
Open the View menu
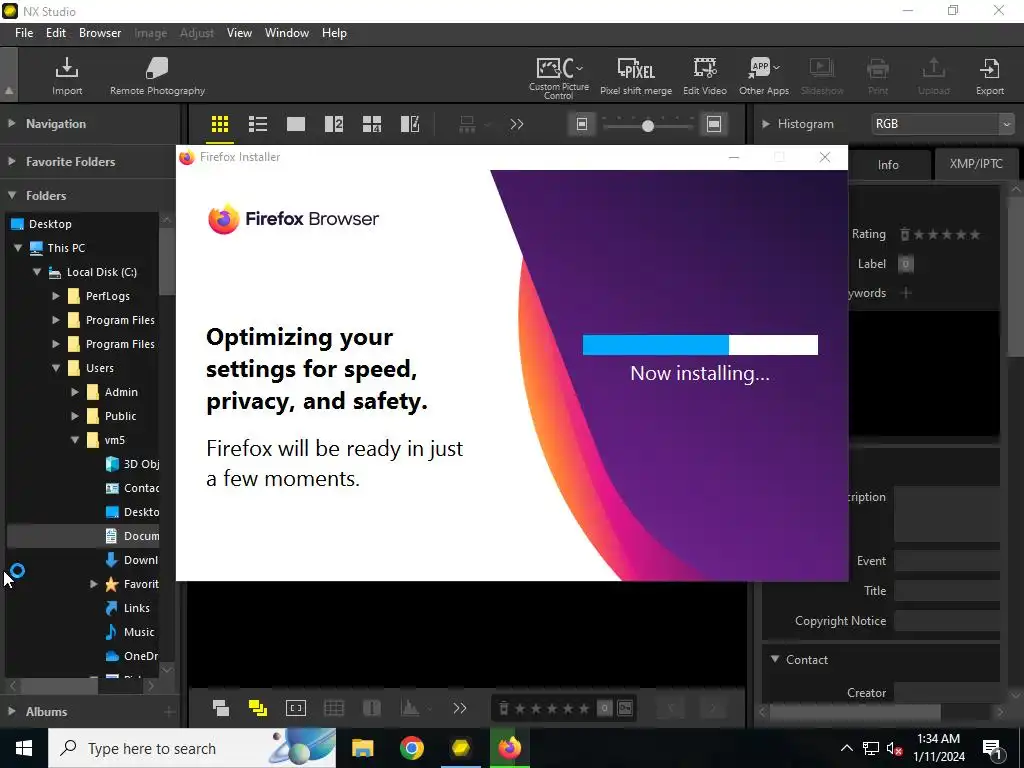point(239,33)
